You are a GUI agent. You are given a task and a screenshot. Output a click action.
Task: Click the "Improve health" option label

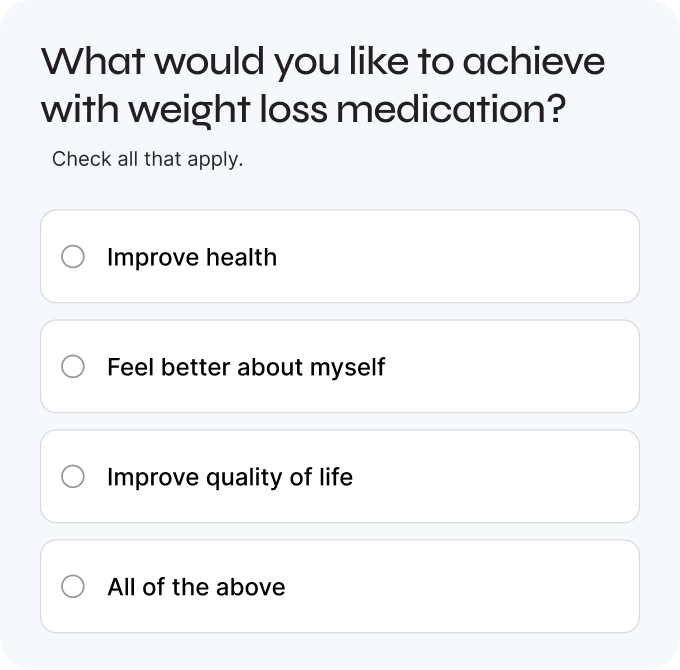191,257
